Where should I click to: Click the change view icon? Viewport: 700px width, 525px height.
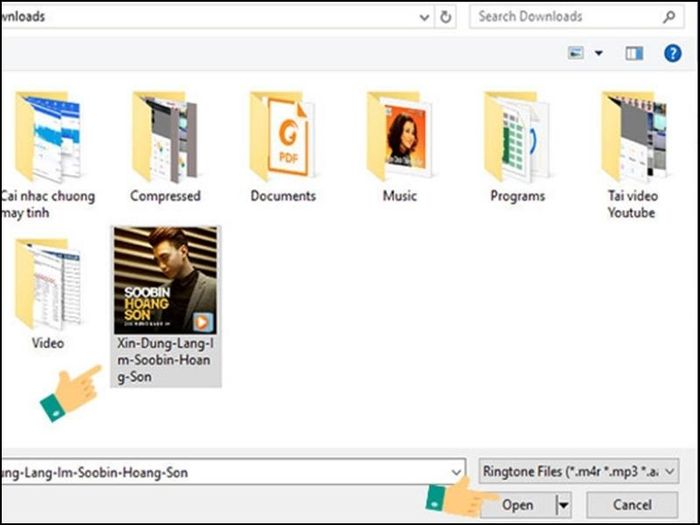pyautogui.click(x=576, y=53)
